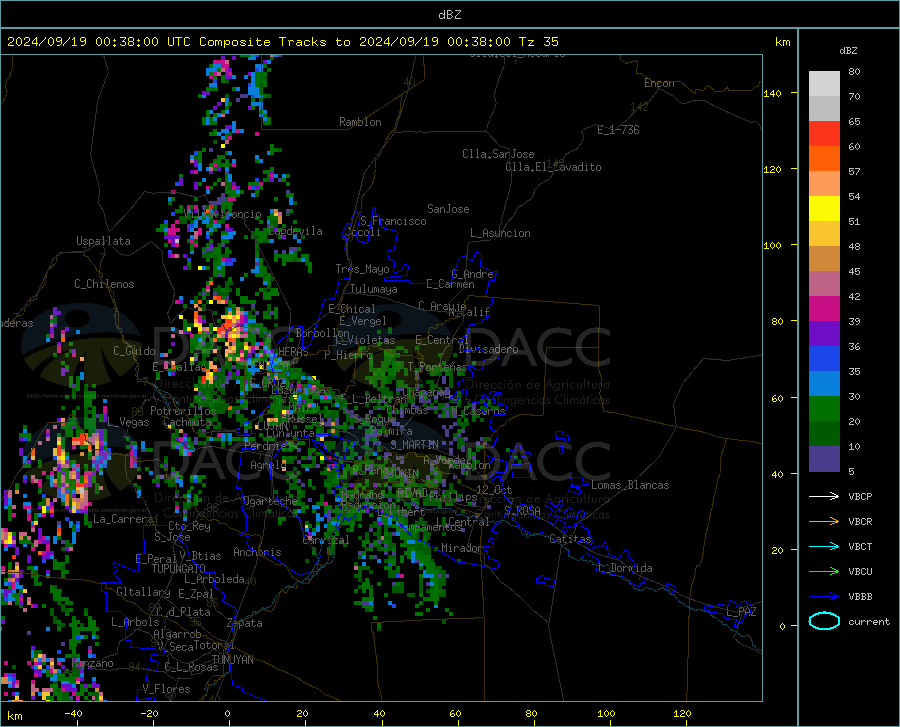Click the Mirador map label
Image resolution: width=900 pixels, height=727 pixels.
point(462,548)
